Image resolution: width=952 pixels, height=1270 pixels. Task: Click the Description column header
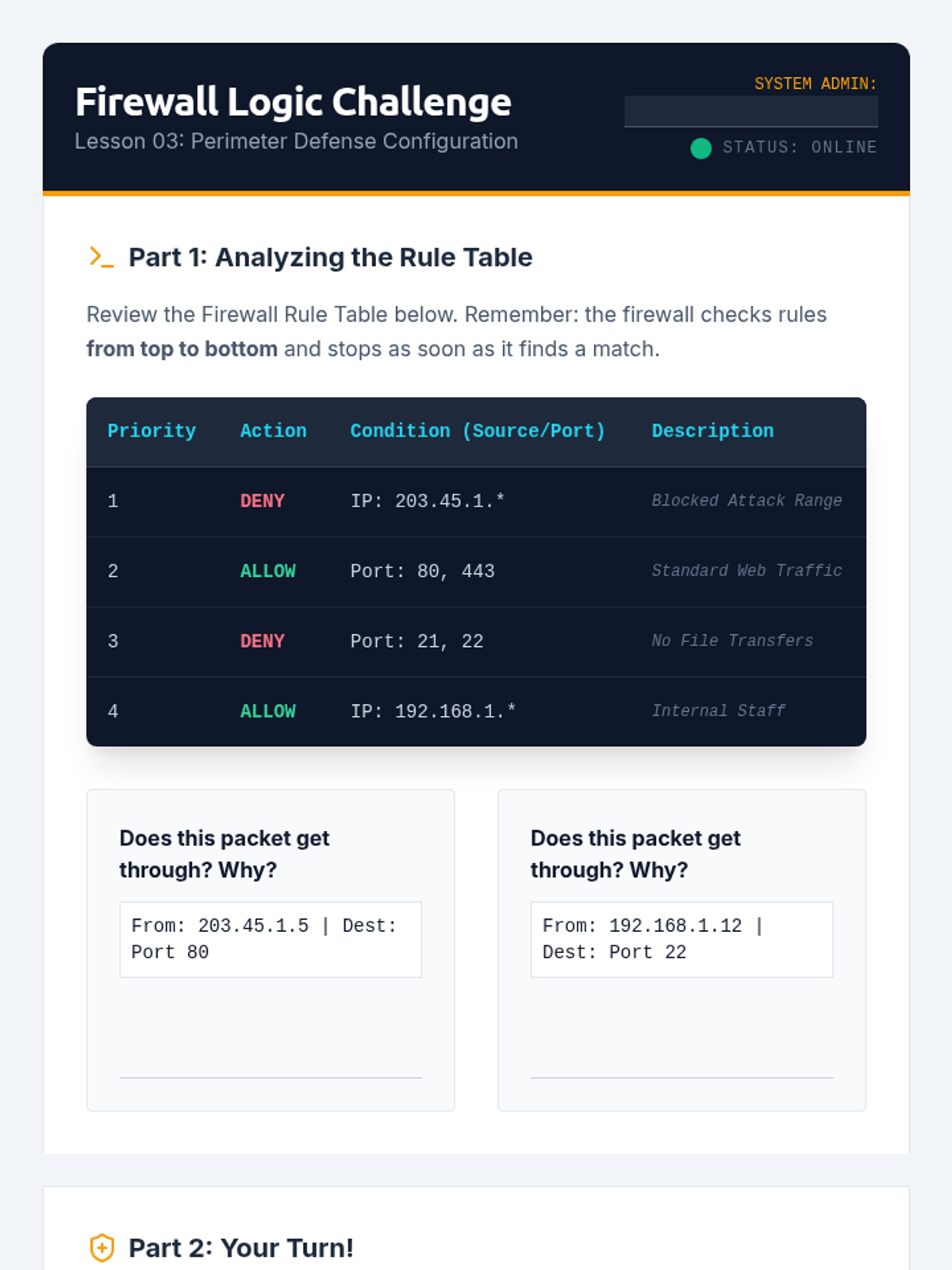click(x=712, y=431)
